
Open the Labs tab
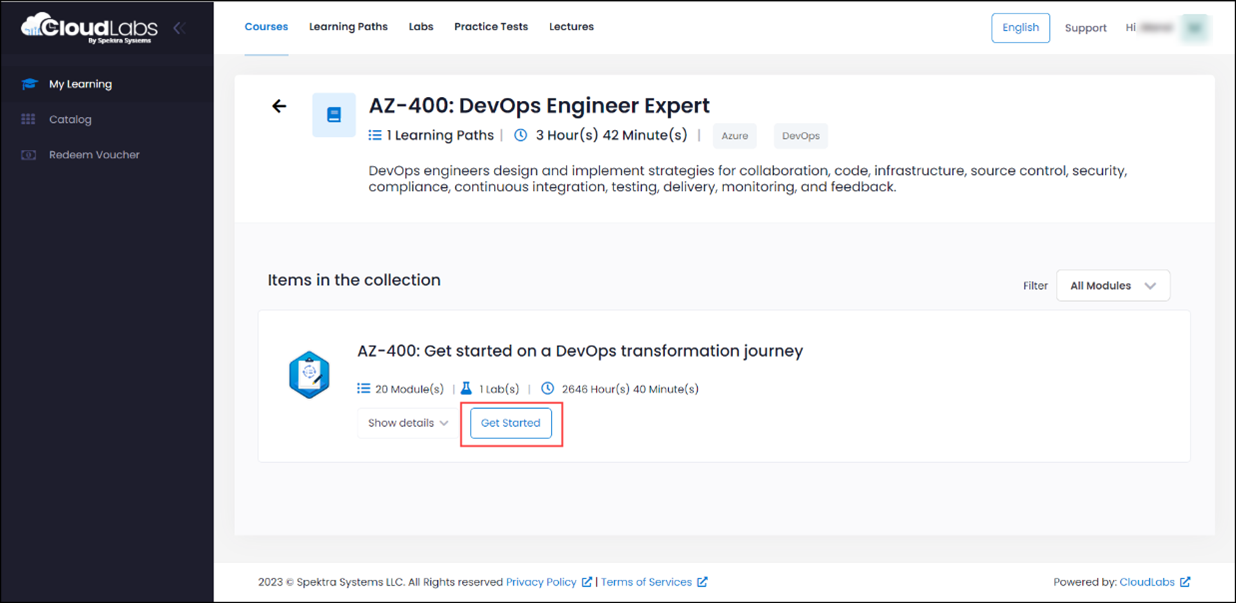(421, 27)
